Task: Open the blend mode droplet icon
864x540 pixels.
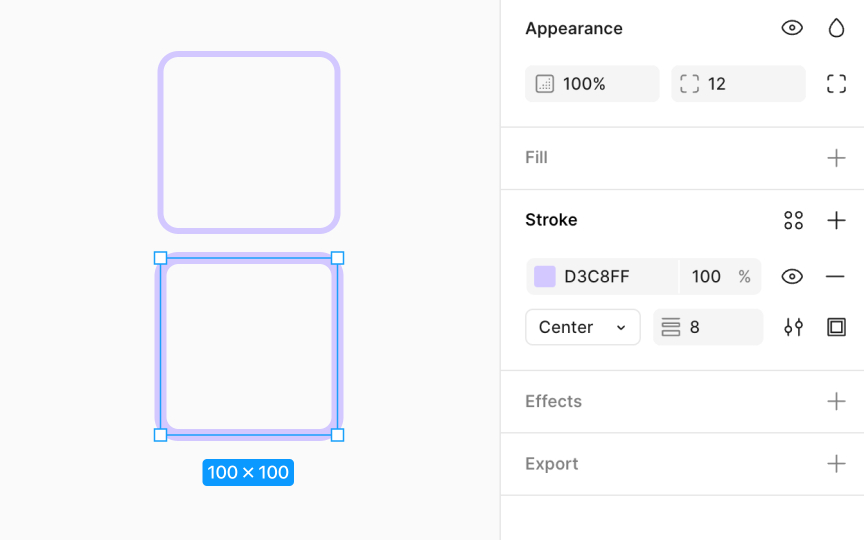Action: [x=836, y=28]
